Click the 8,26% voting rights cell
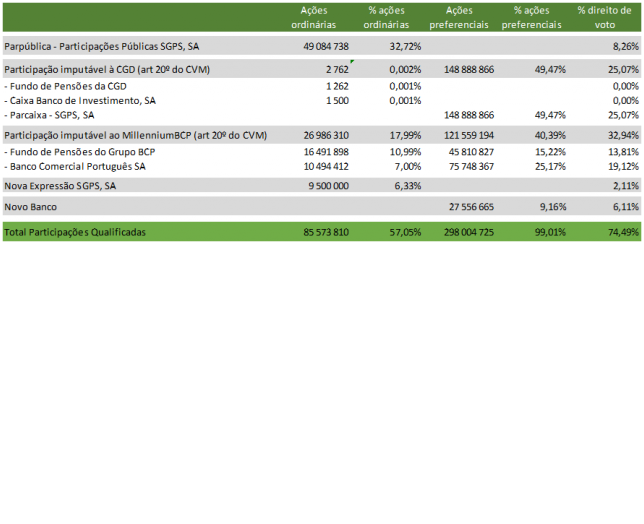Viewport: 644px width, 524px height. pos(626,46)
